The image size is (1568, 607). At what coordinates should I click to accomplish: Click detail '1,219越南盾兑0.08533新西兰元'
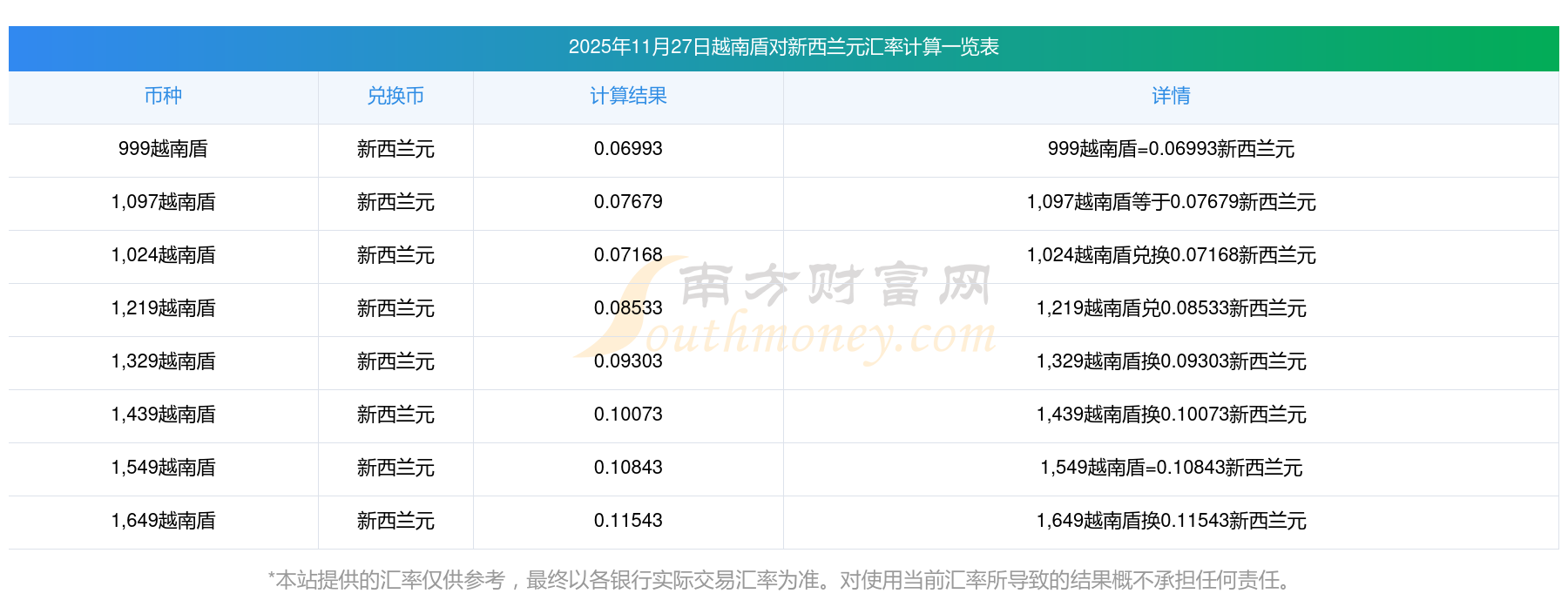[1171, 308]
